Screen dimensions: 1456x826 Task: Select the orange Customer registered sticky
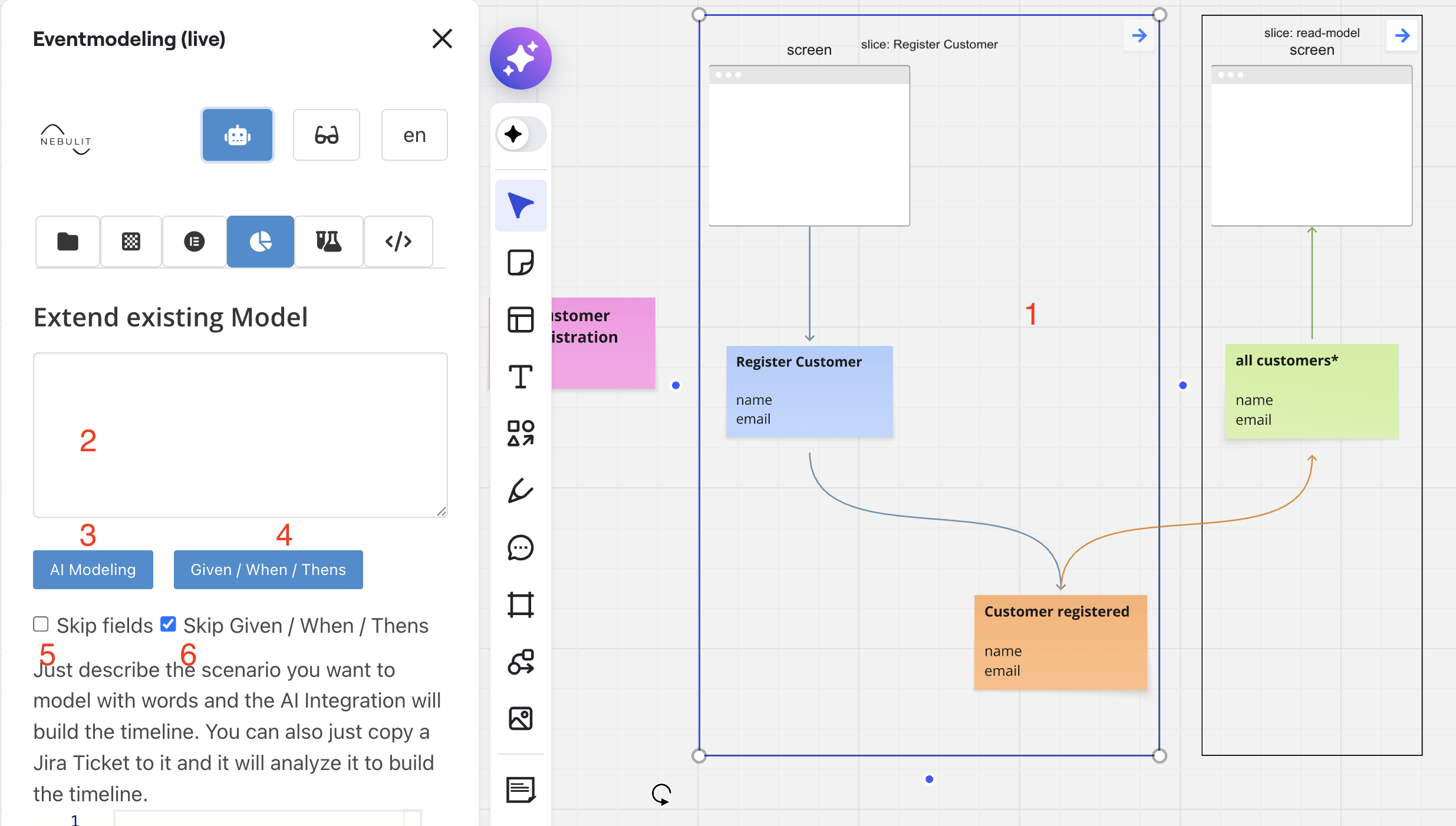1060,642
